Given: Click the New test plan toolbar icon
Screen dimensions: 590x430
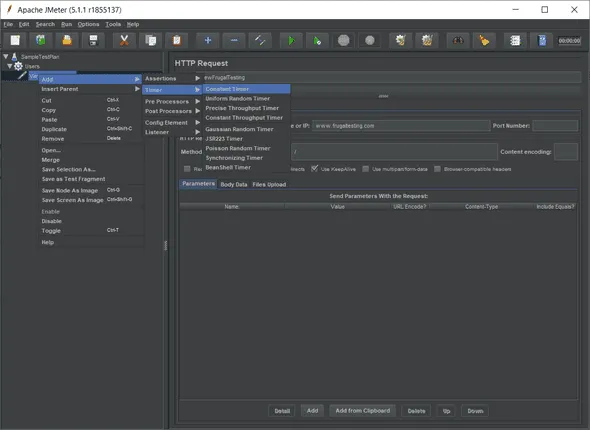Looking at the screenshot, I should click(x=15, y=40).
